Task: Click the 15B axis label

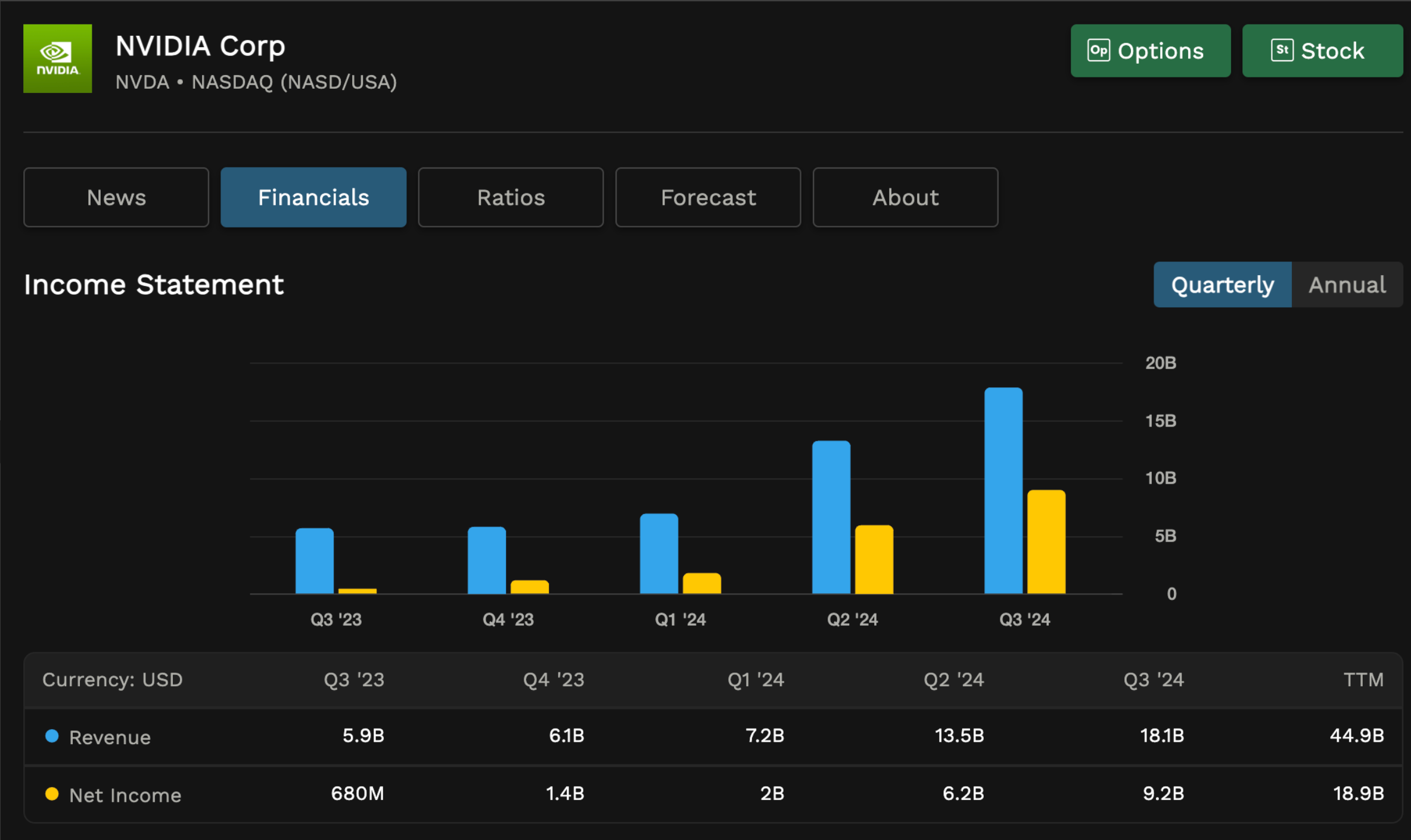Action: click(1161, 421)
